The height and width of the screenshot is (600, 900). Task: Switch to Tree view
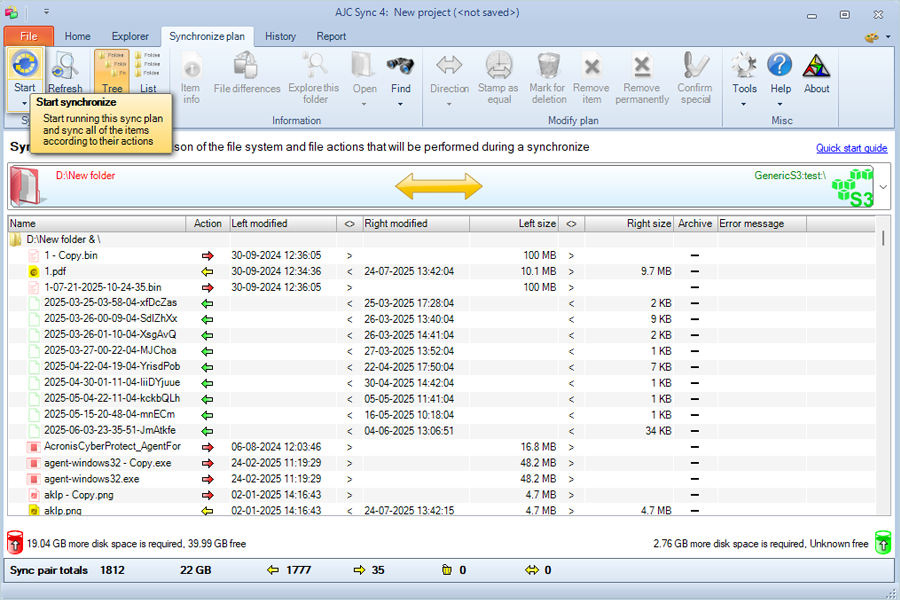pos(112,71)
